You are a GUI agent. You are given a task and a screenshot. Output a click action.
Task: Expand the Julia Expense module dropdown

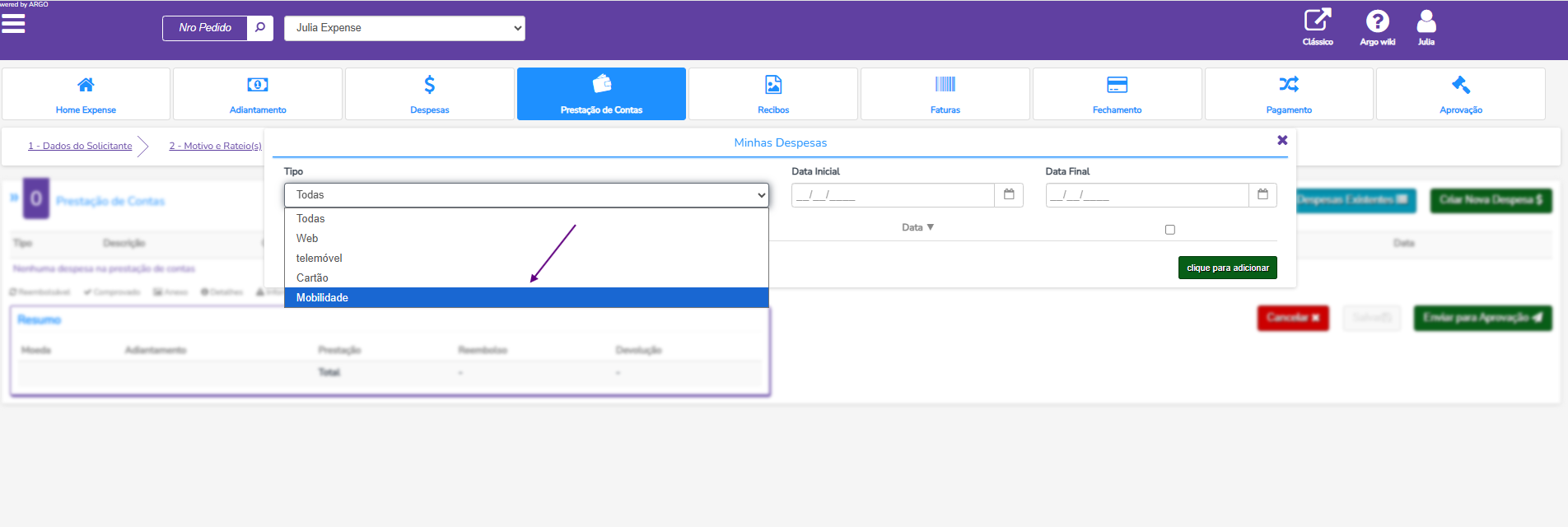click(x=404, y=28)
